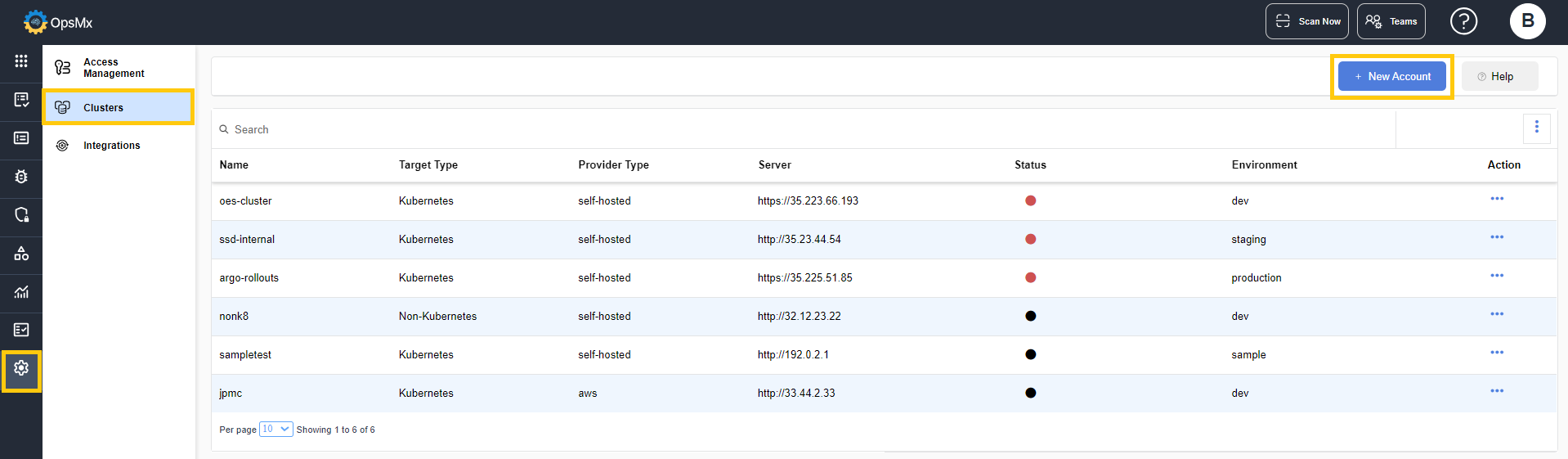
Task: Open action menu for oes-cluster row
Action: pos(1496,199)
